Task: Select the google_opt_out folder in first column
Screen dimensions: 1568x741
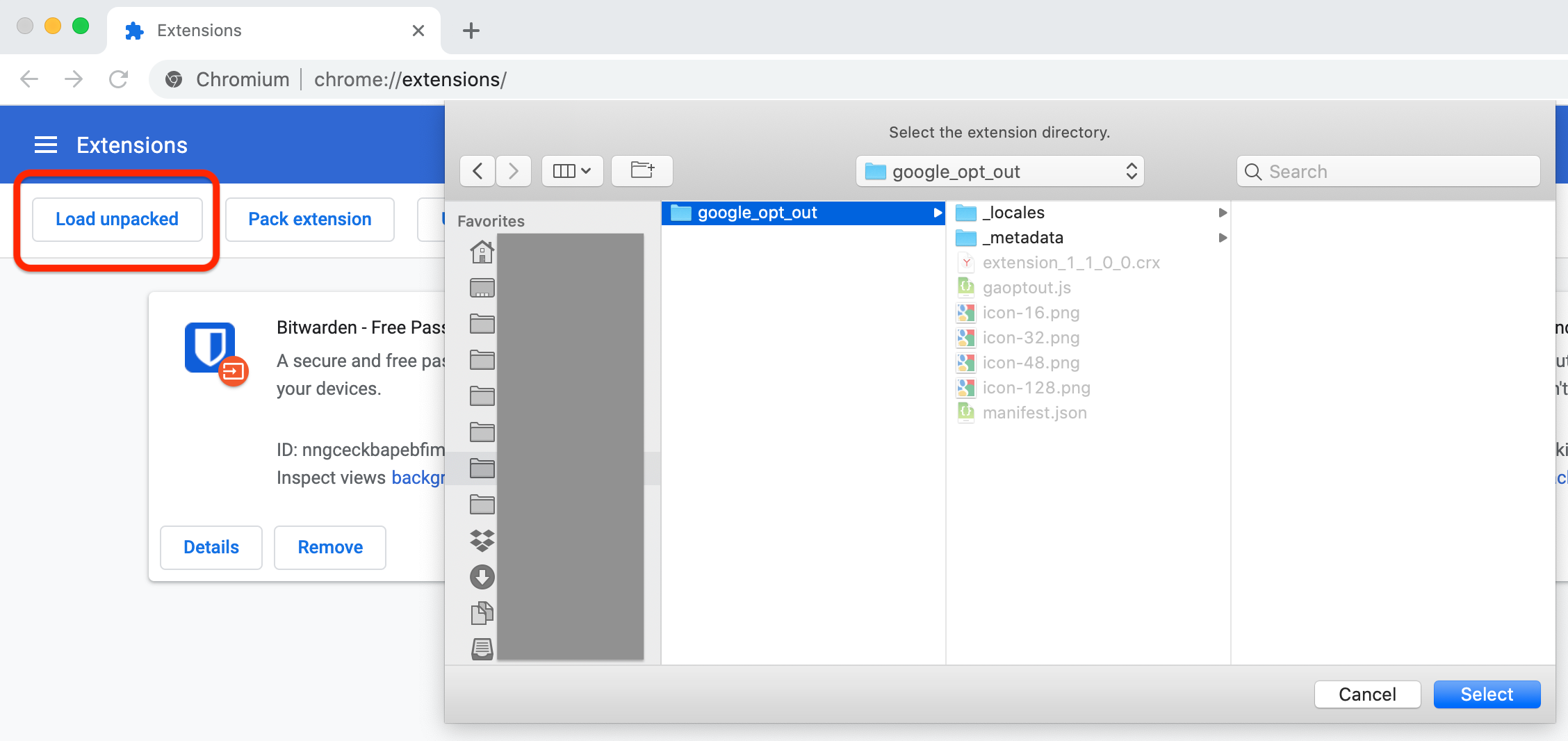Action: click(803, 213)
